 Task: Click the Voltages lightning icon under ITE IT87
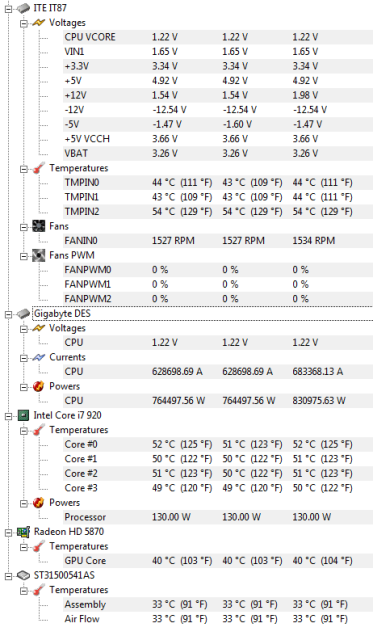tap(39, 23)
